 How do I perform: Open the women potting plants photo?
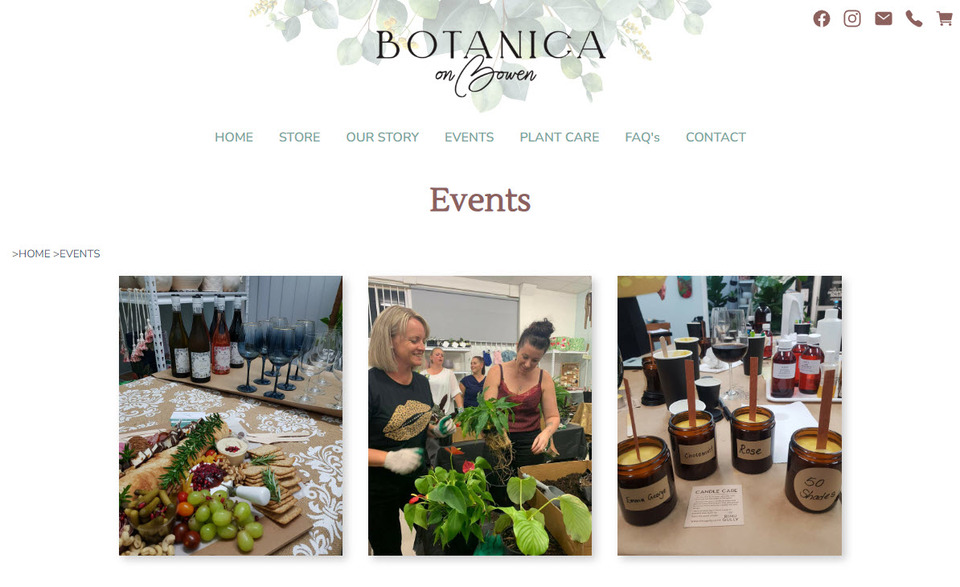[x=480, y=416]
